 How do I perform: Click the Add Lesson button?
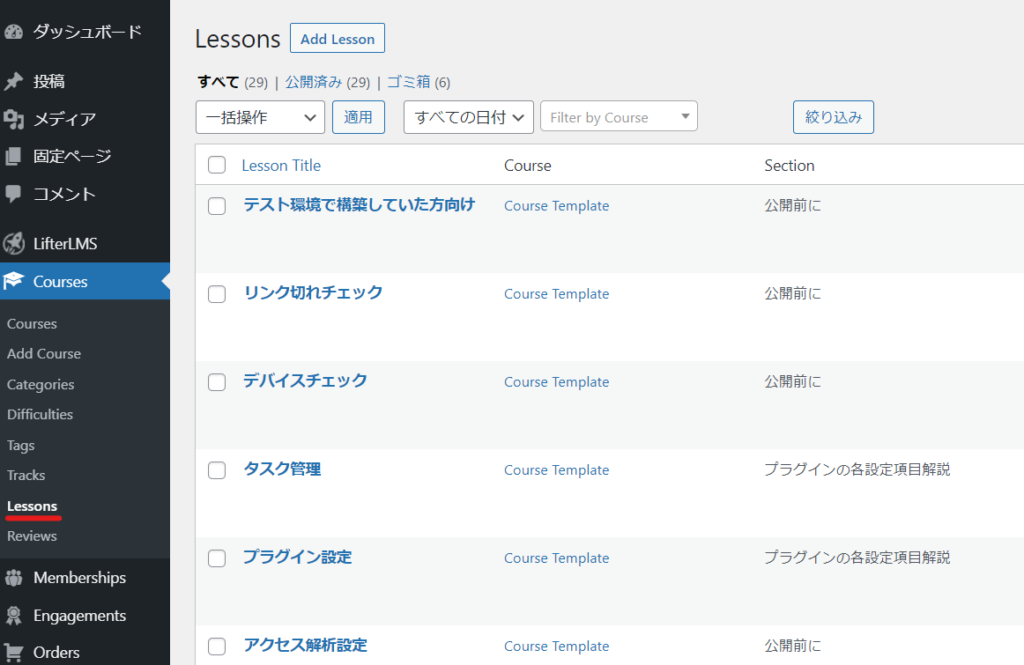[337, 39]
